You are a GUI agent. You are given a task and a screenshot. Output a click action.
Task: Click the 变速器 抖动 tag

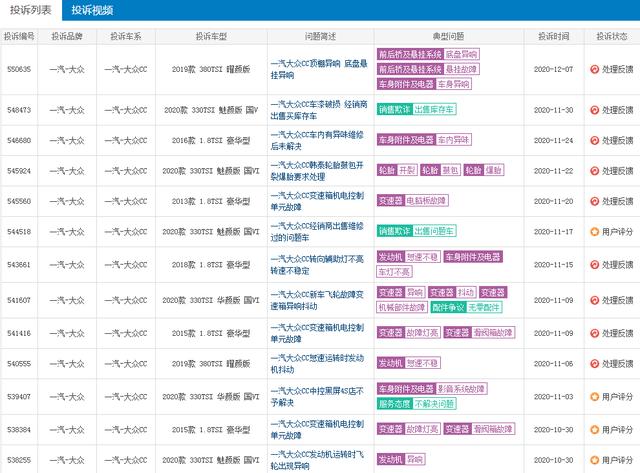(452, 292)
